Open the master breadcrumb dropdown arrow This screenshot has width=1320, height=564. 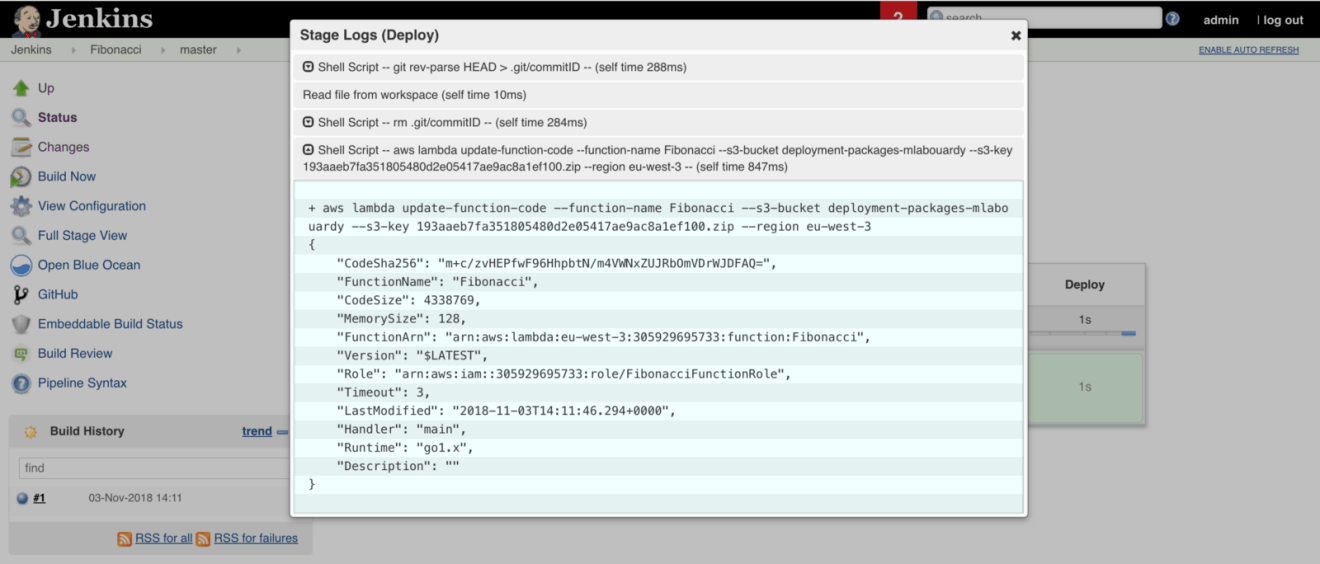coord(238,50)
